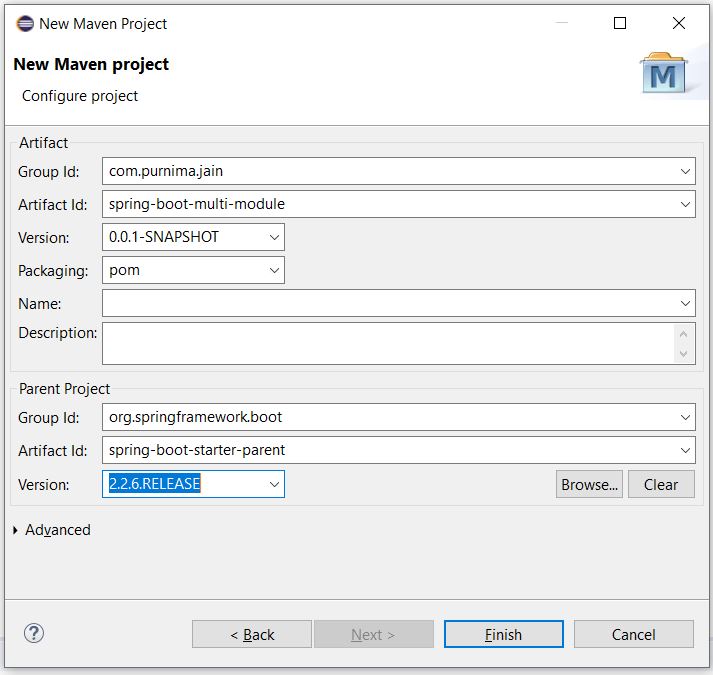Open the artifact Group Id dropdown
Image resolution: width=713 pixels, height=675 pixels.
tap(685, 171)
